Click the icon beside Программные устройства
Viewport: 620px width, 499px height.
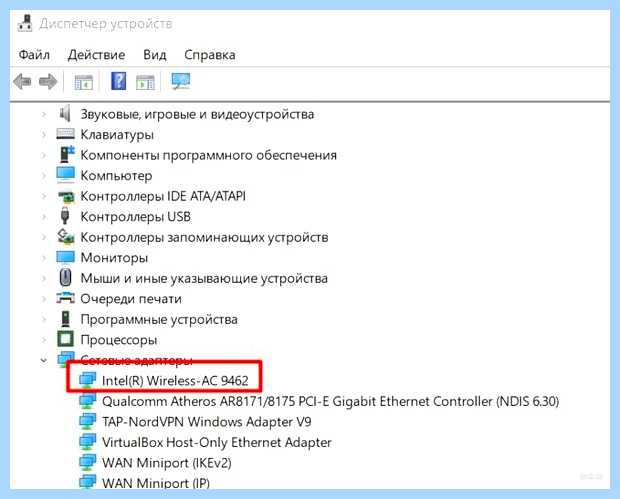(66, 319)
